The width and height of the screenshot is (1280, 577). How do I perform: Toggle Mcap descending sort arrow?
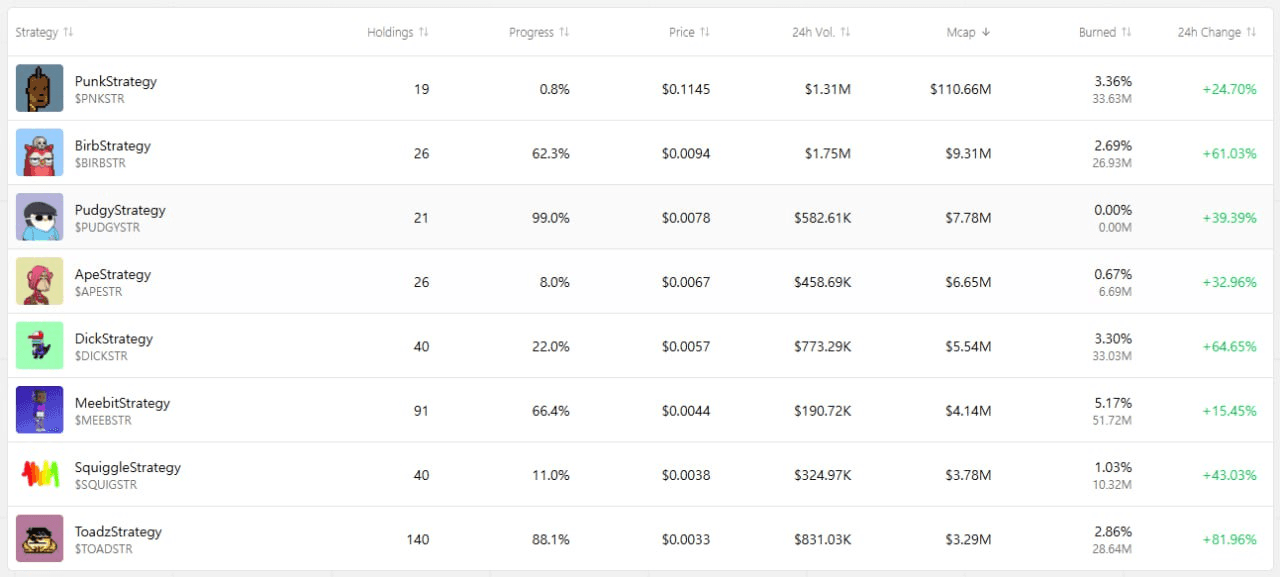coord(986,32)
